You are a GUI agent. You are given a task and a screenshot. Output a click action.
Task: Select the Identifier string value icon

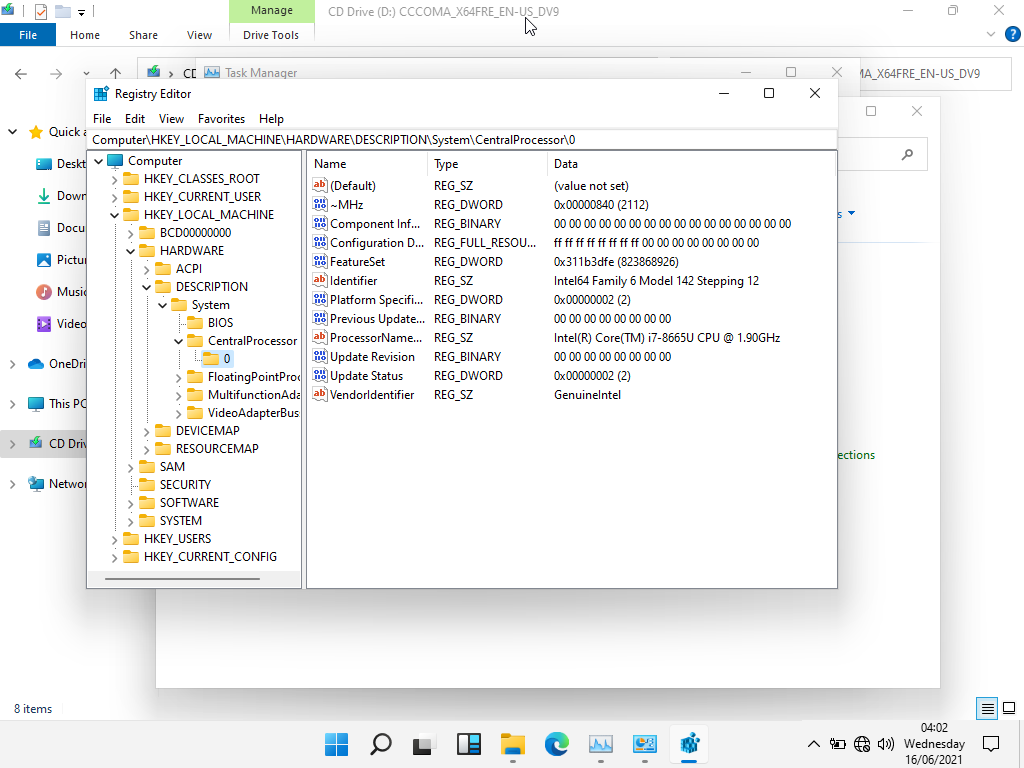(319, 280)
